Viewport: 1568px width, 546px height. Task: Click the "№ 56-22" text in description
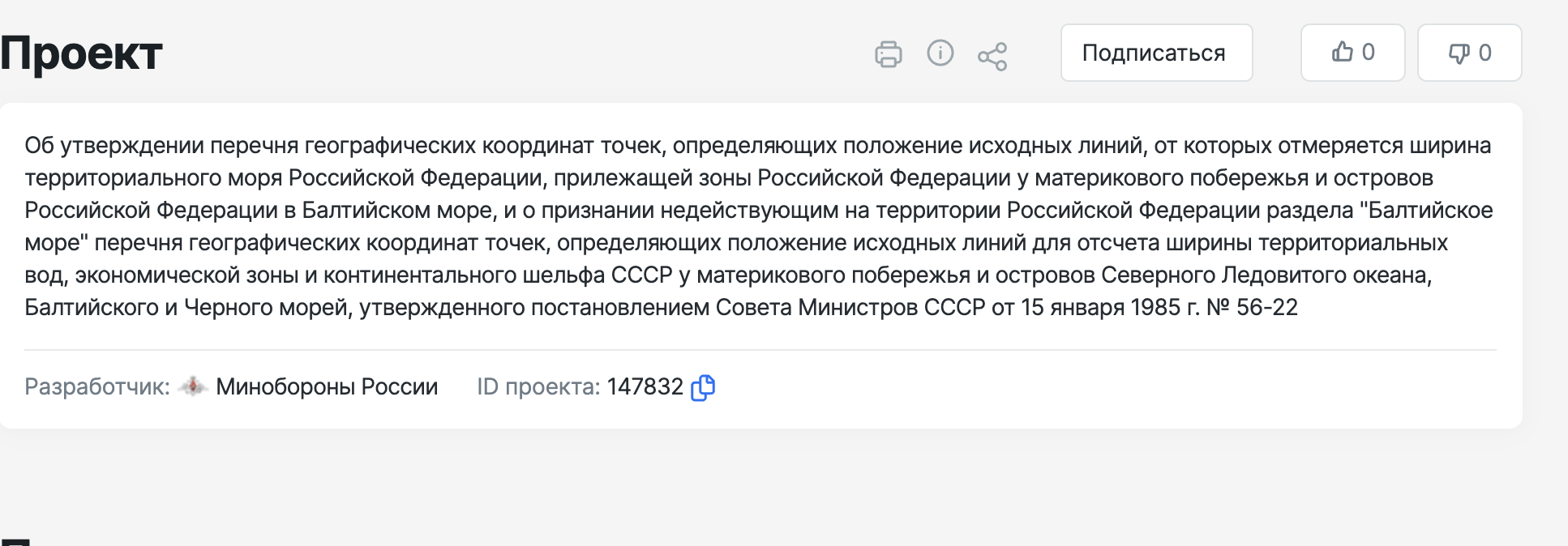1252,308
